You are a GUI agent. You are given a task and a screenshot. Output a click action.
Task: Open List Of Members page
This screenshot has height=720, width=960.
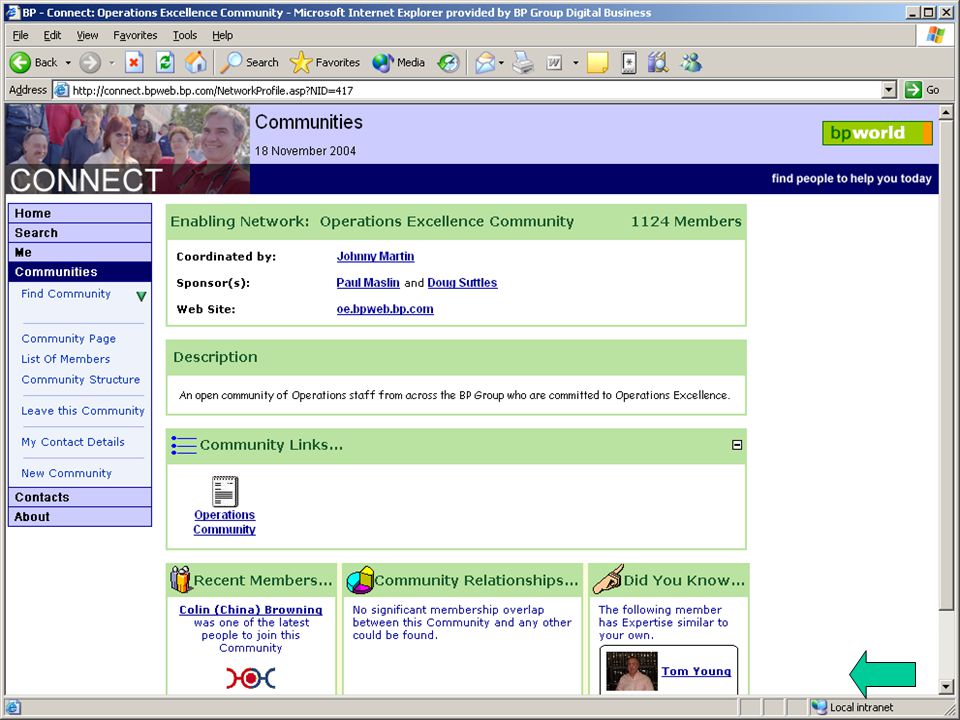point(66,359)
